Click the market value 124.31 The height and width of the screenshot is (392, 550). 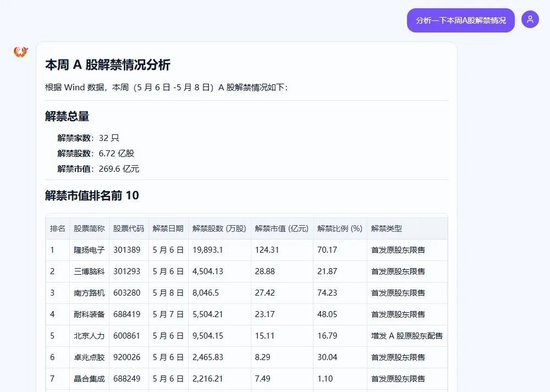point(267,250)
